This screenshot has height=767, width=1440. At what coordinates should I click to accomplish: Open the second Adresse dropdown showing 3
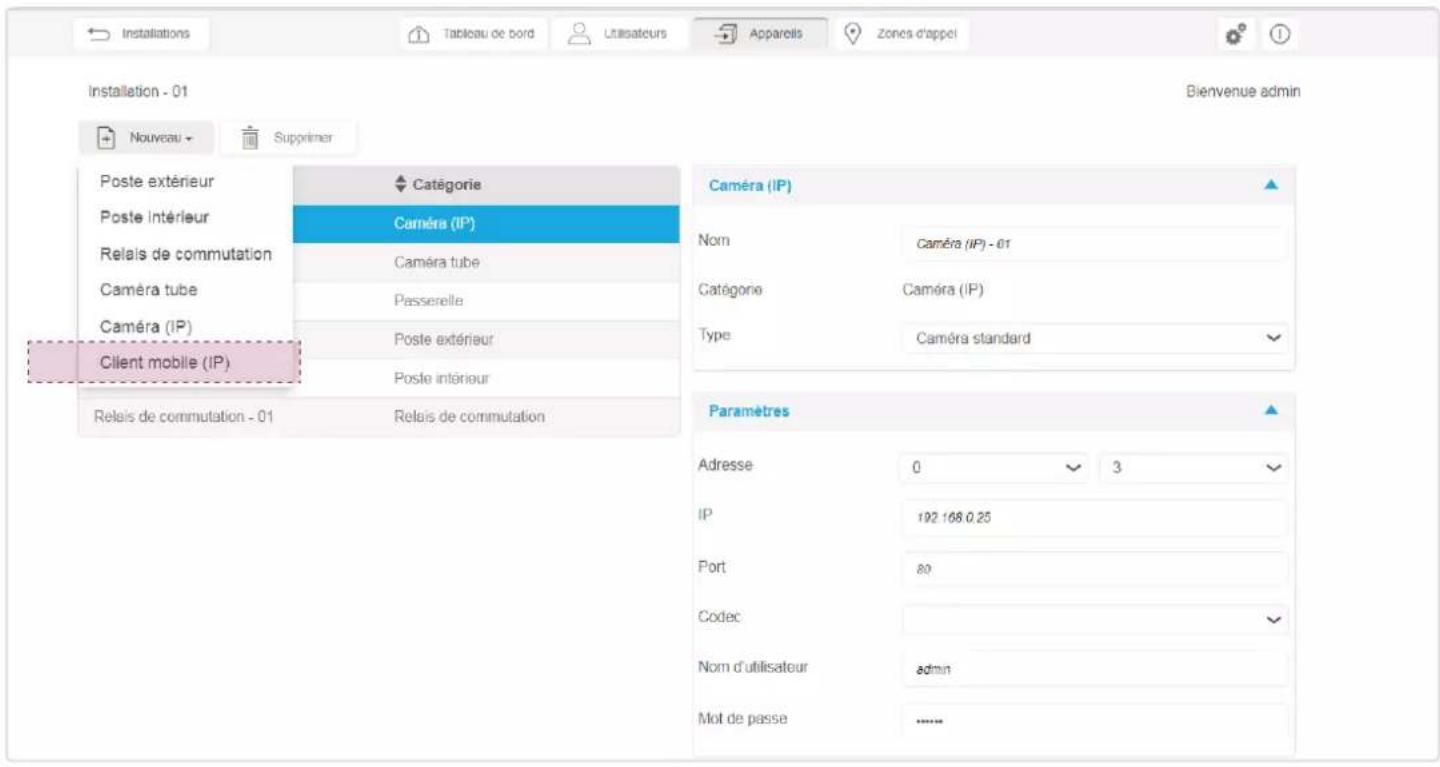point(1193,467)
